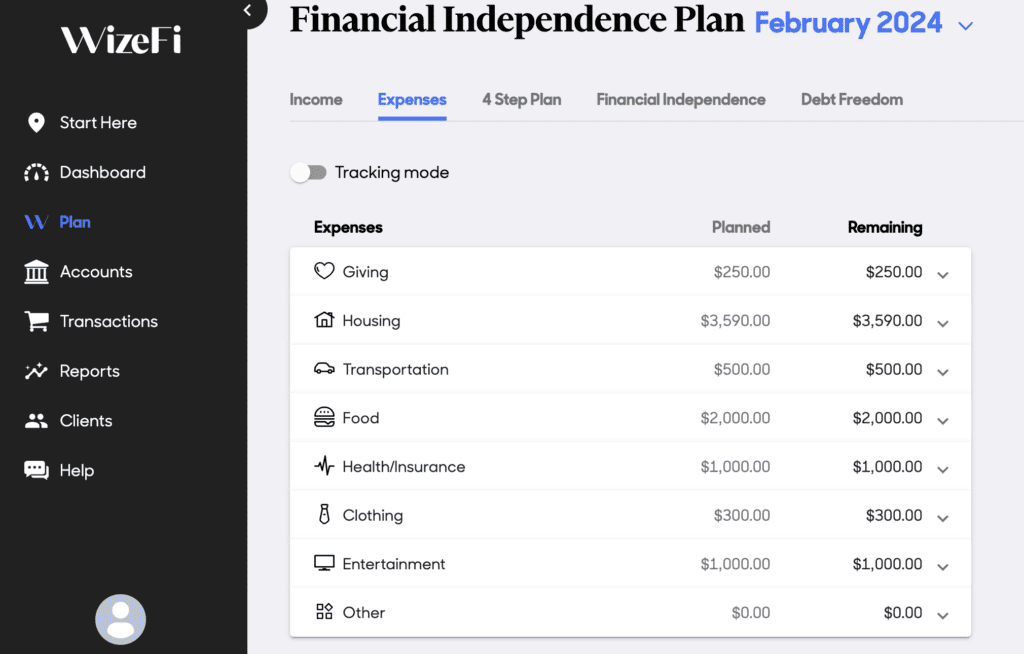Expand the Transportation expense row chevron
The image size is (1024, 654).
[943, 372]
